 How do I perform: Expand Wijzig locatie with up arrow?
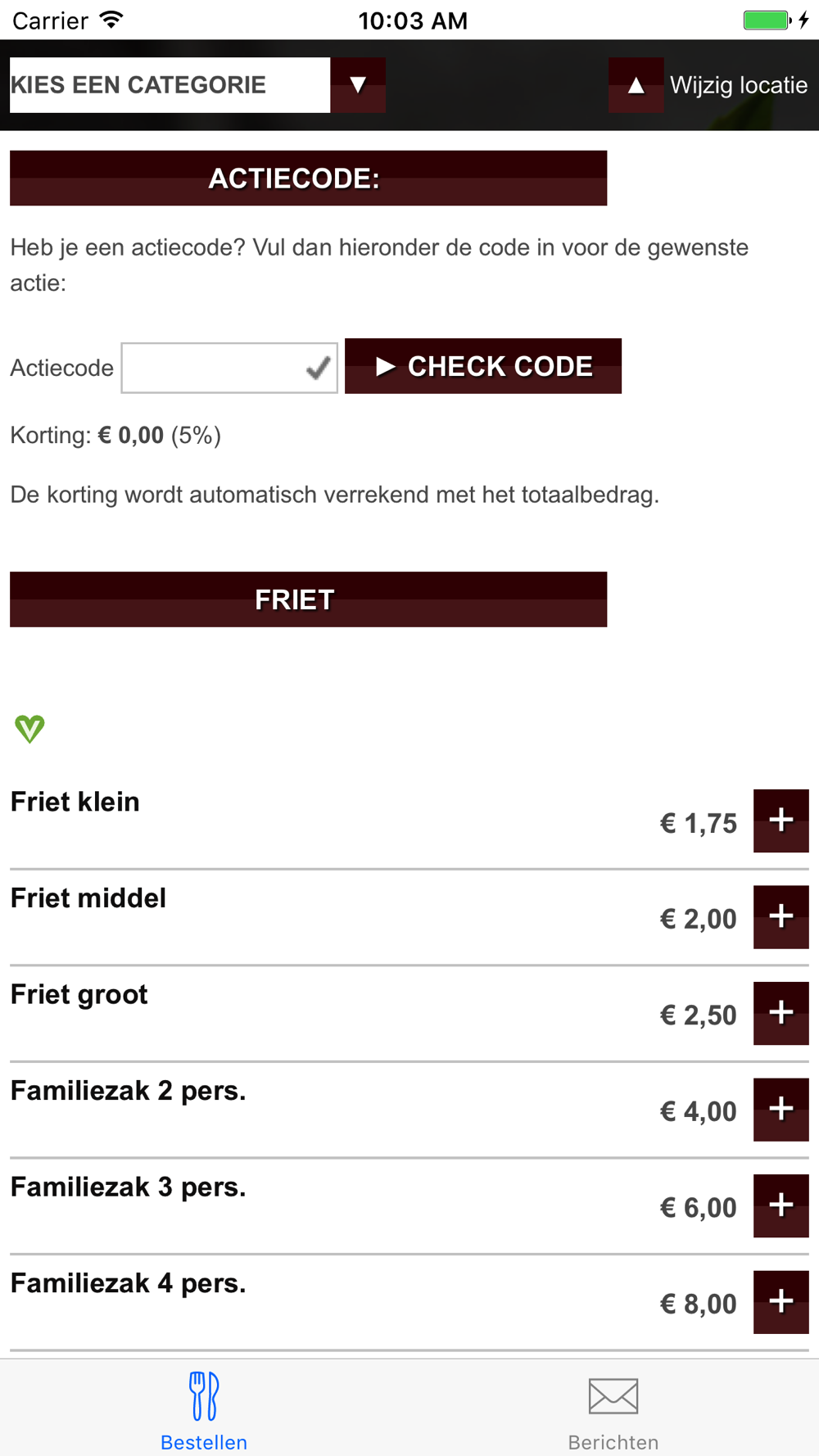click(636, 85)
